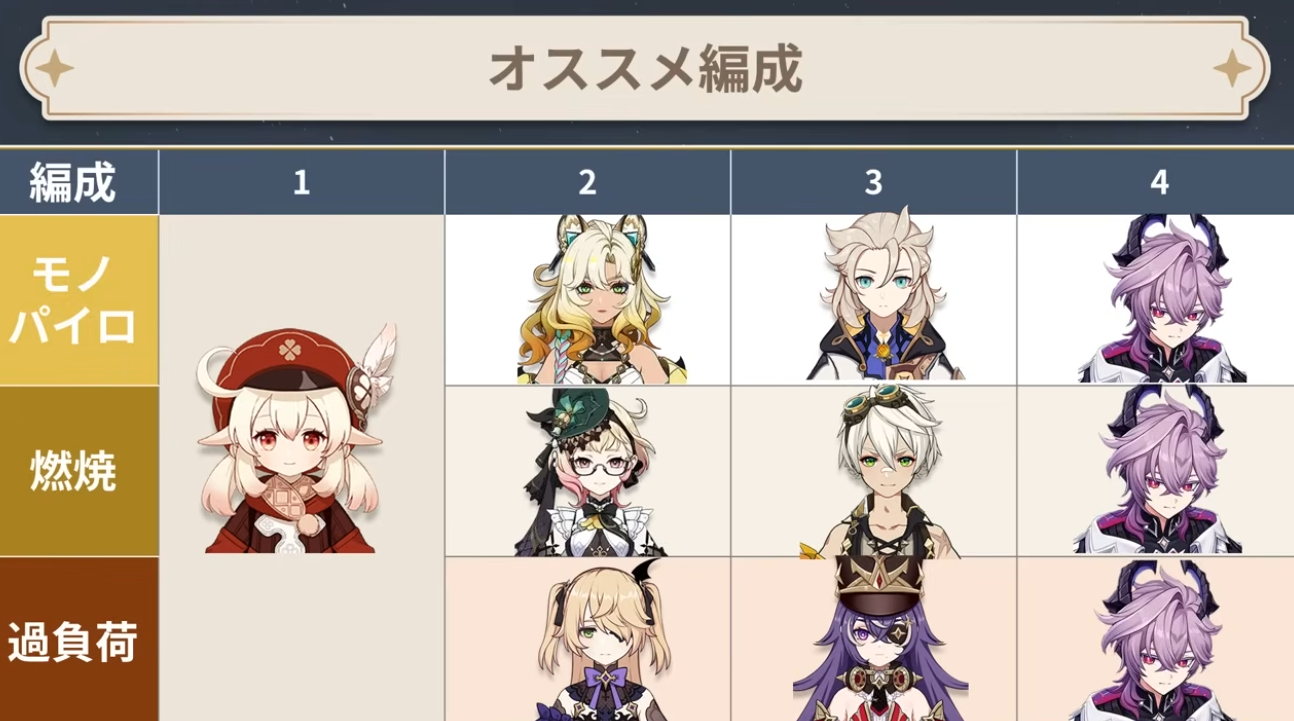1294x721 pixels.
Task: Select the 燃焼 row label
Action: pos(79,471)
